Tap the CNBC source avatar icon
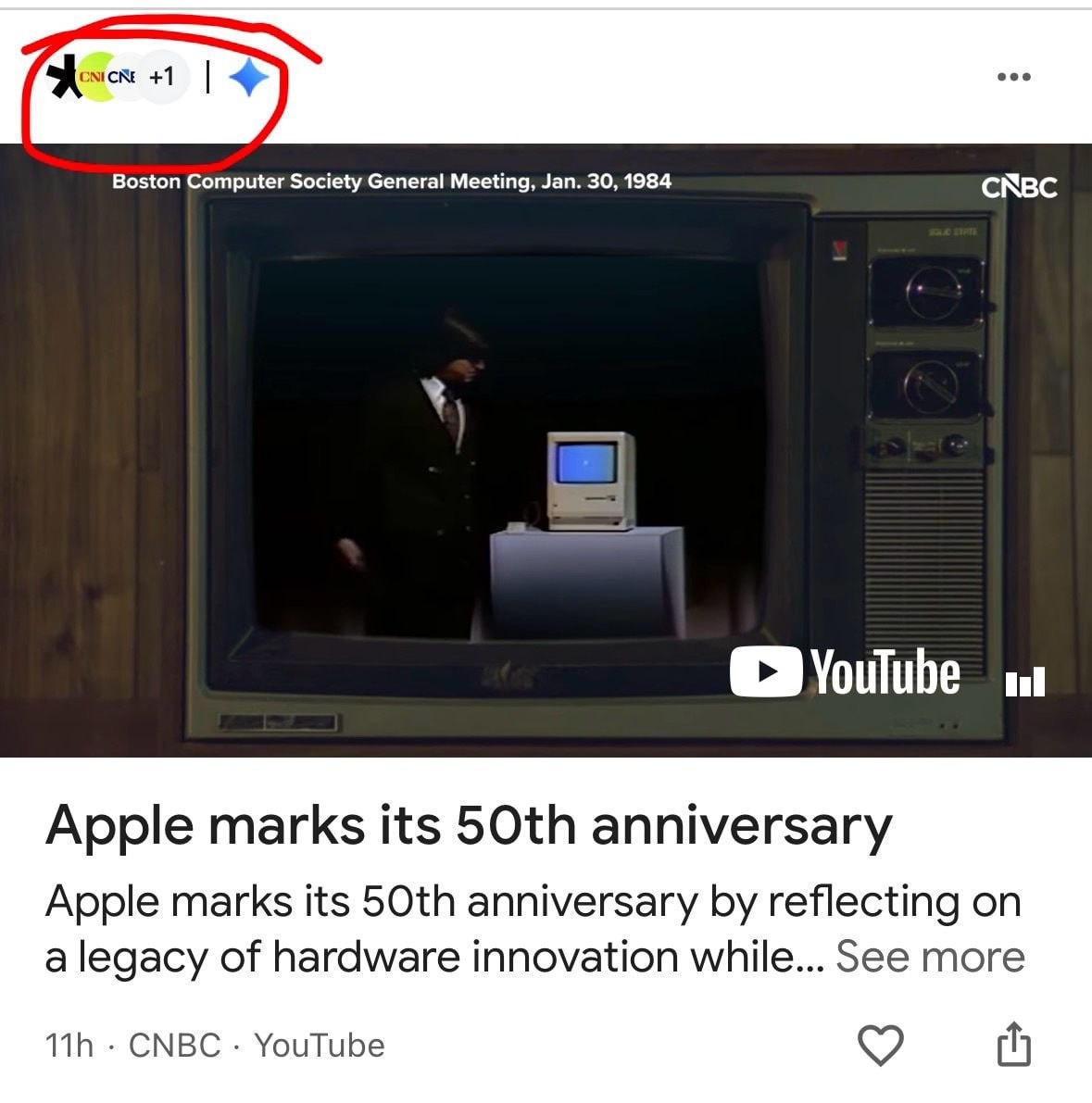This screenshot has width=1092, height=1103. tap(123, 76)
